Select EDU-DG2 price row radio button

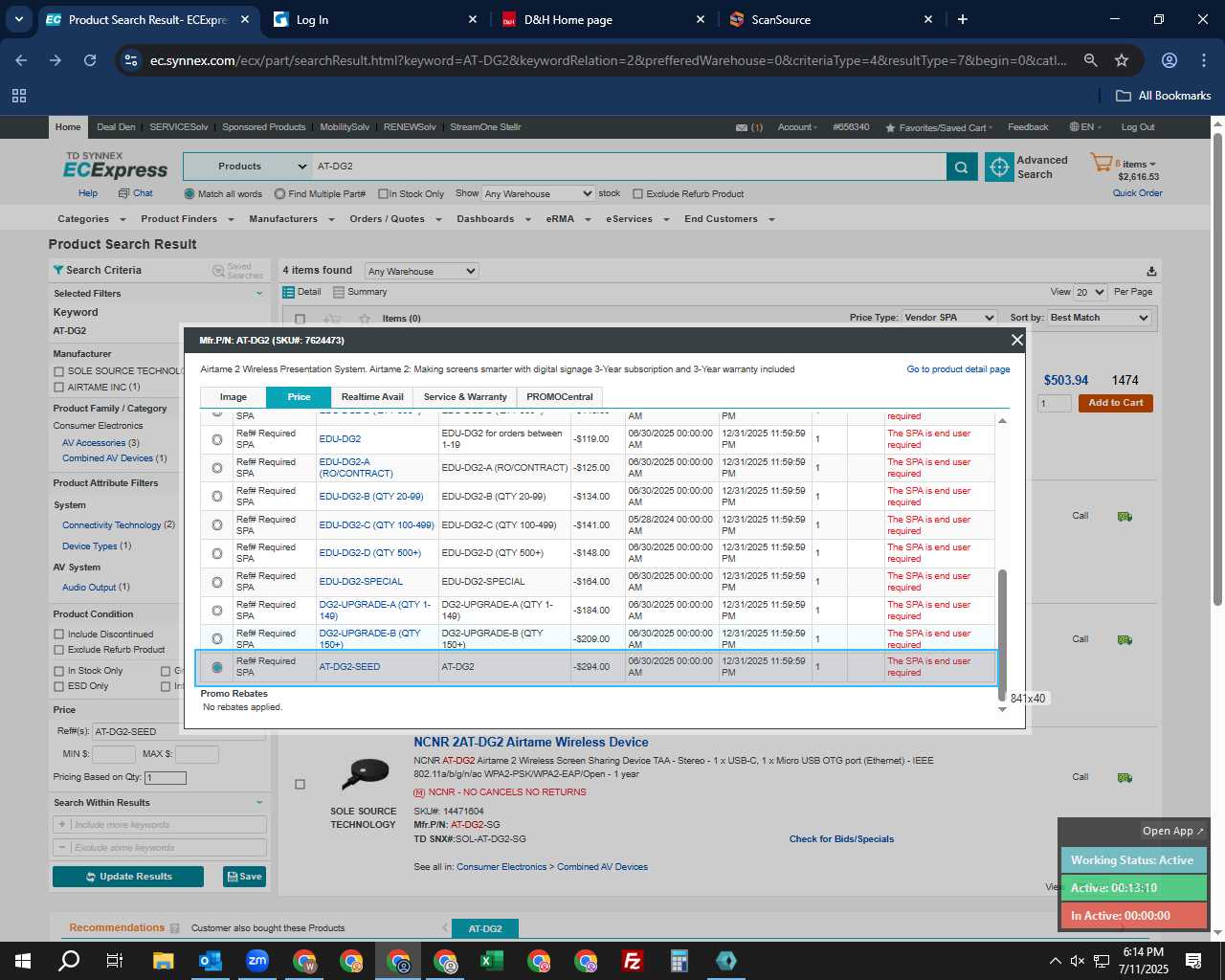pyautogui.click(x=217, y=439)
